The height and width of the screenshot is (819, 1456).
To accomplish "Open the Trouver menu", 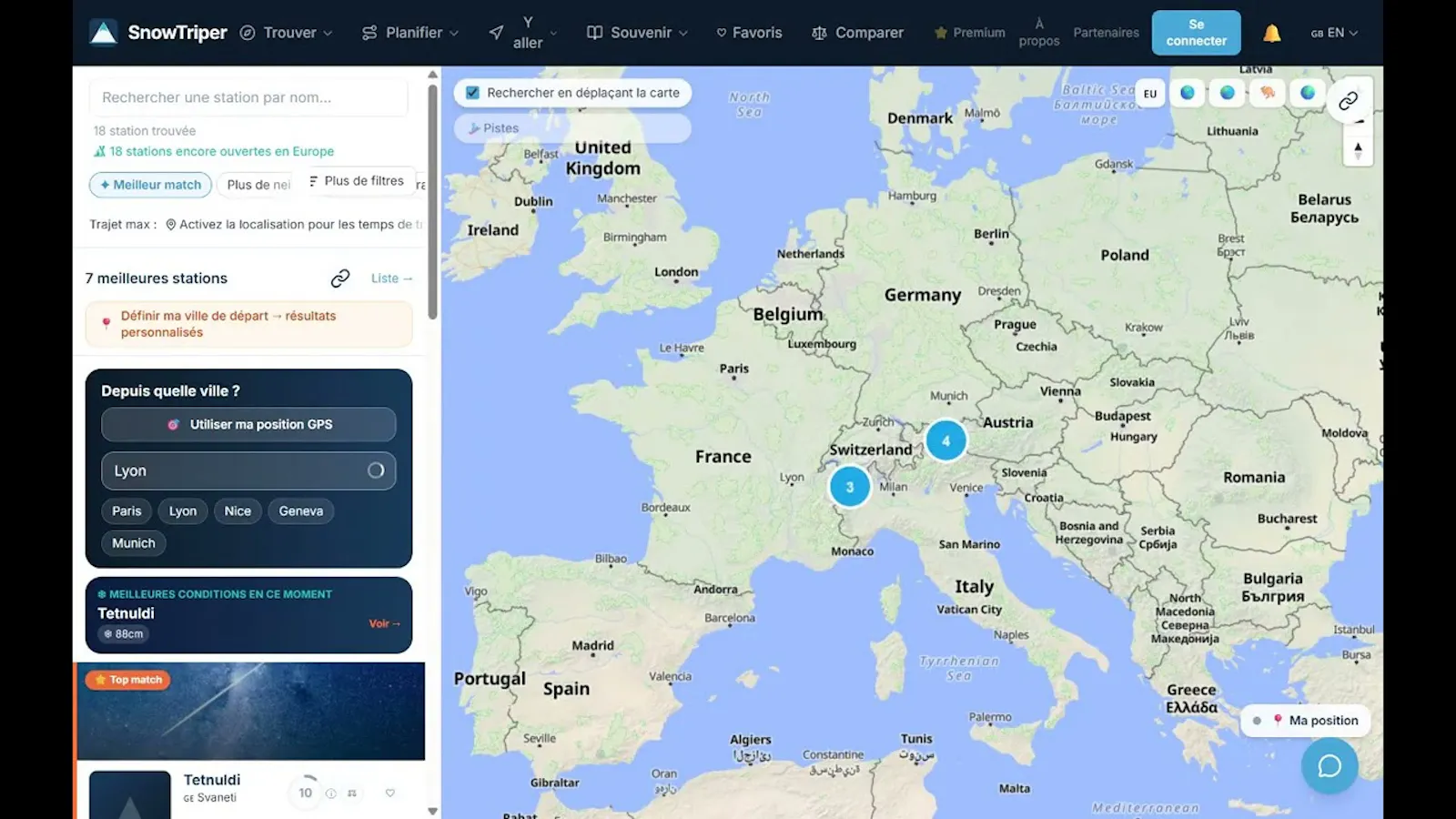I will pyautogui.click(x=286, y=33).
